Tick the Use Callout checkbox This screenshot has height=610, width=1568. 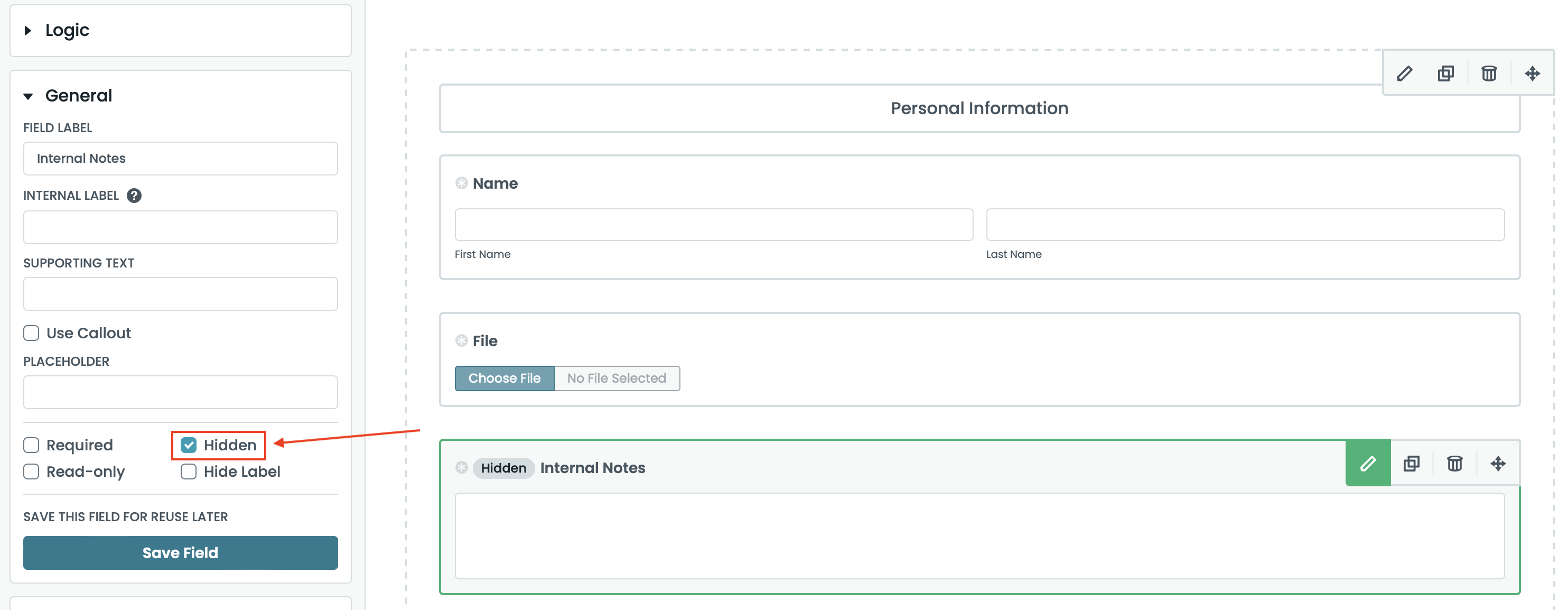pos(31,333)
